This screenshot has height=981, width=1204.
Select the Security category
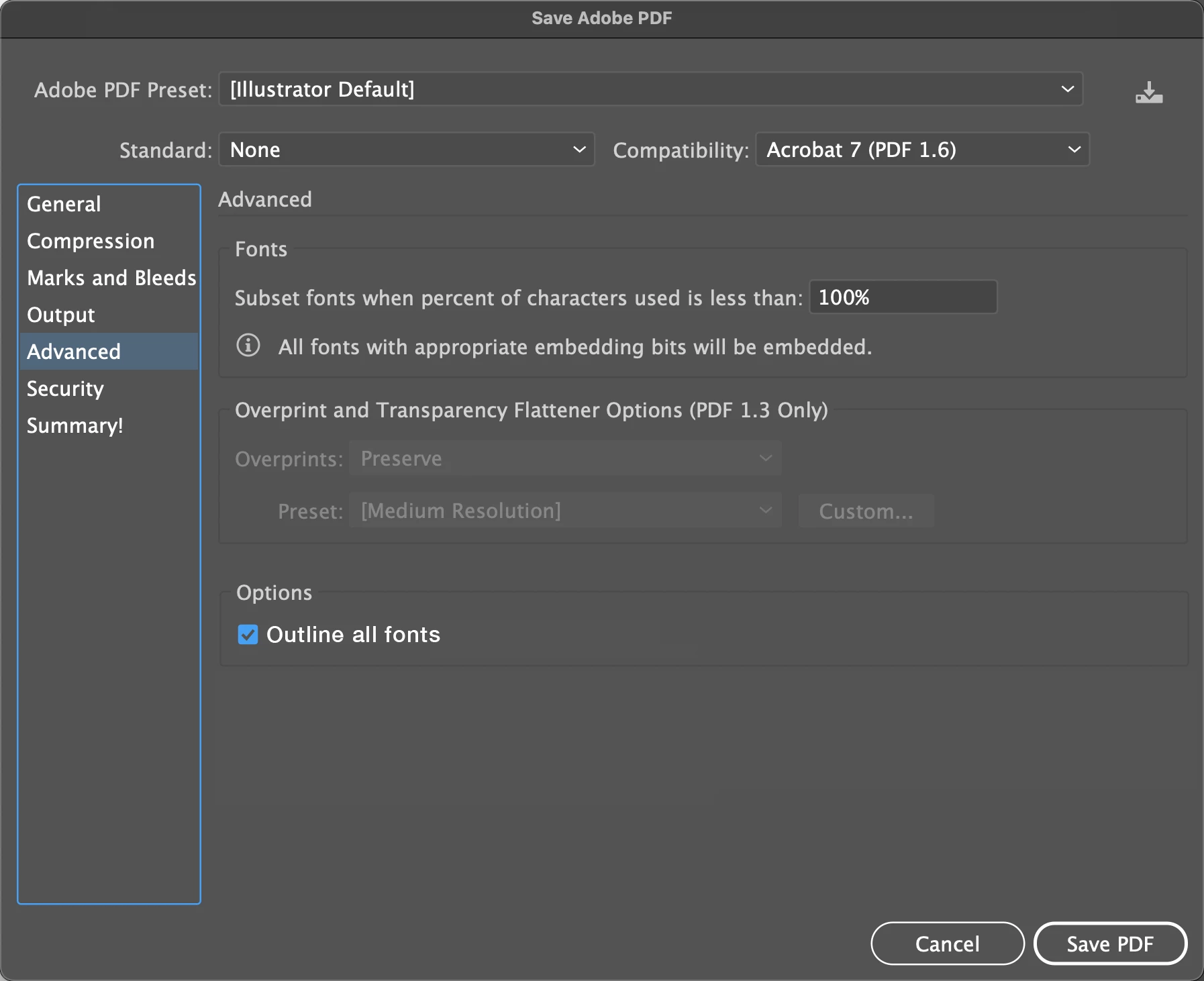pyautogui.click(x=109, y=389)
